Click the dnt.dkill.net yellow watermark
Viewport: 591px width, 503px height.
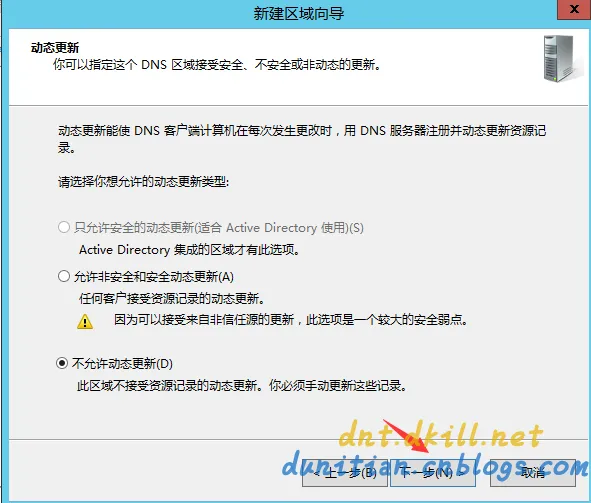pos(440,434)
